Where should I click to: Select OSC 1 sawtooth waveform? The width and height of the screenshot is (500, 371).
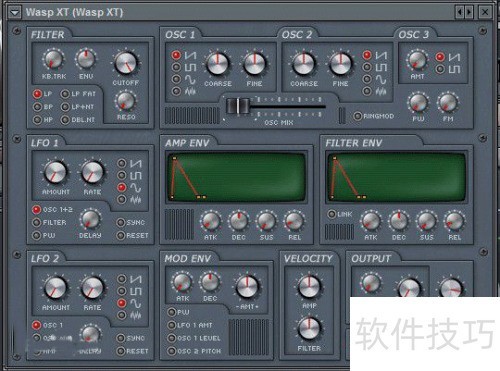176,55
